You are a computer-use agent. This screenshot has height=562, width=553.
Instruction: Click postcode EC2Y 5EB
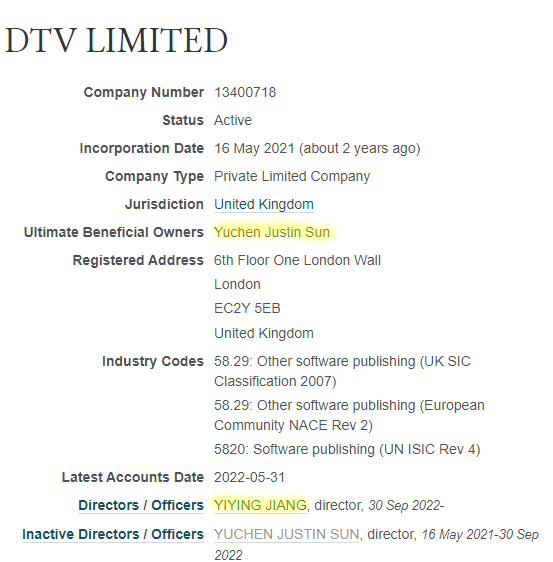pyautogui.click(x=247, y=309)
